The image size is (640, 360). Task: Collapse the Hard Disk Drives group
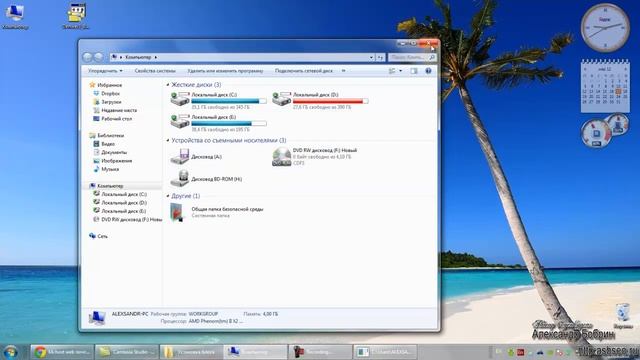tap(168, 85)
